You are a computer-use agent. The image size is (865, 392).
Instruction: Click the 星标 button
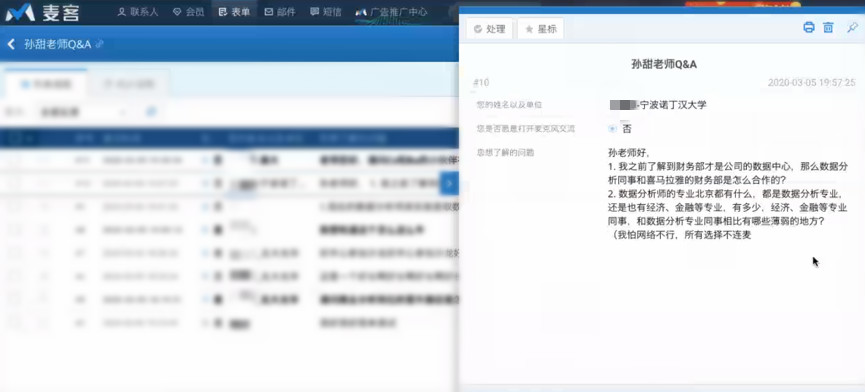[541, 29]
